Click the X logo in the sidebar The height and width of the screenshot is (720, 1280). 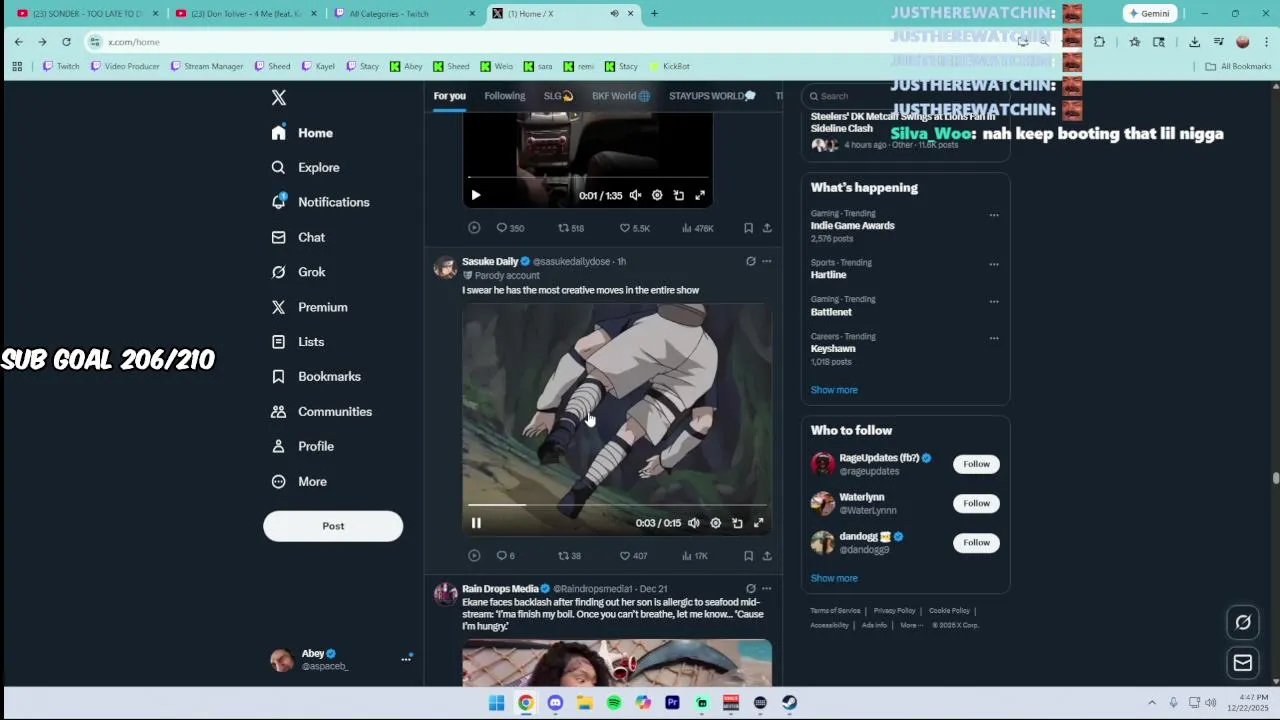pos(279,97)
